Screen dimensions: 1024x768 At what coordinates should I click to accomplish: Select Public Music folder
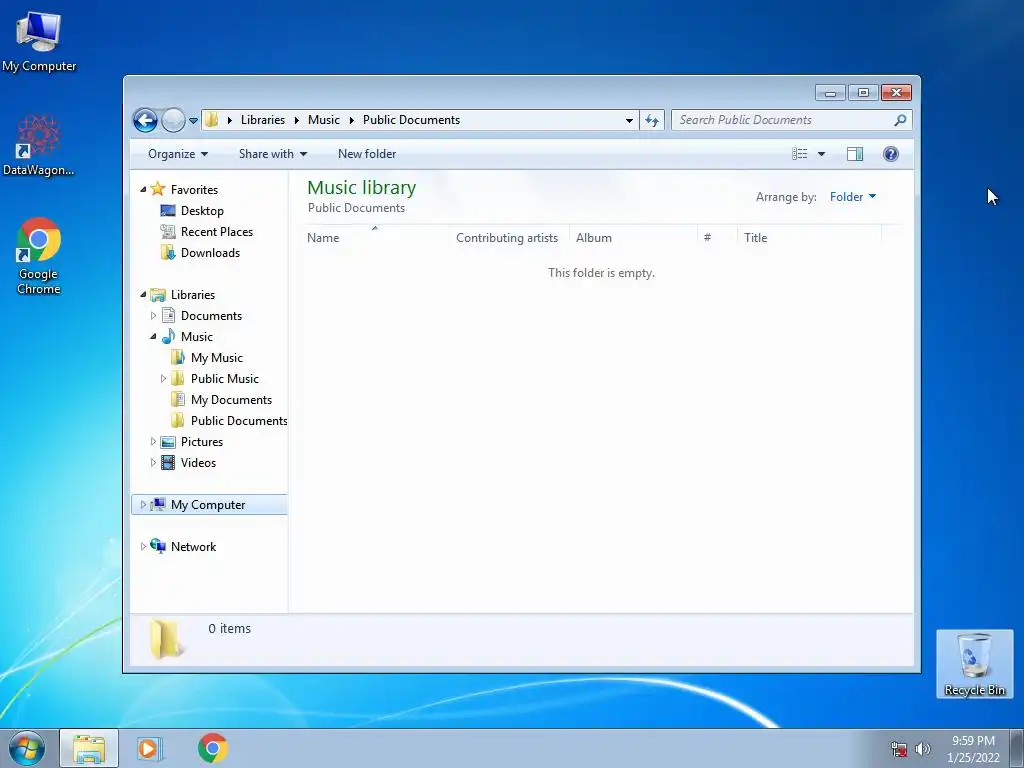point(225,379)
